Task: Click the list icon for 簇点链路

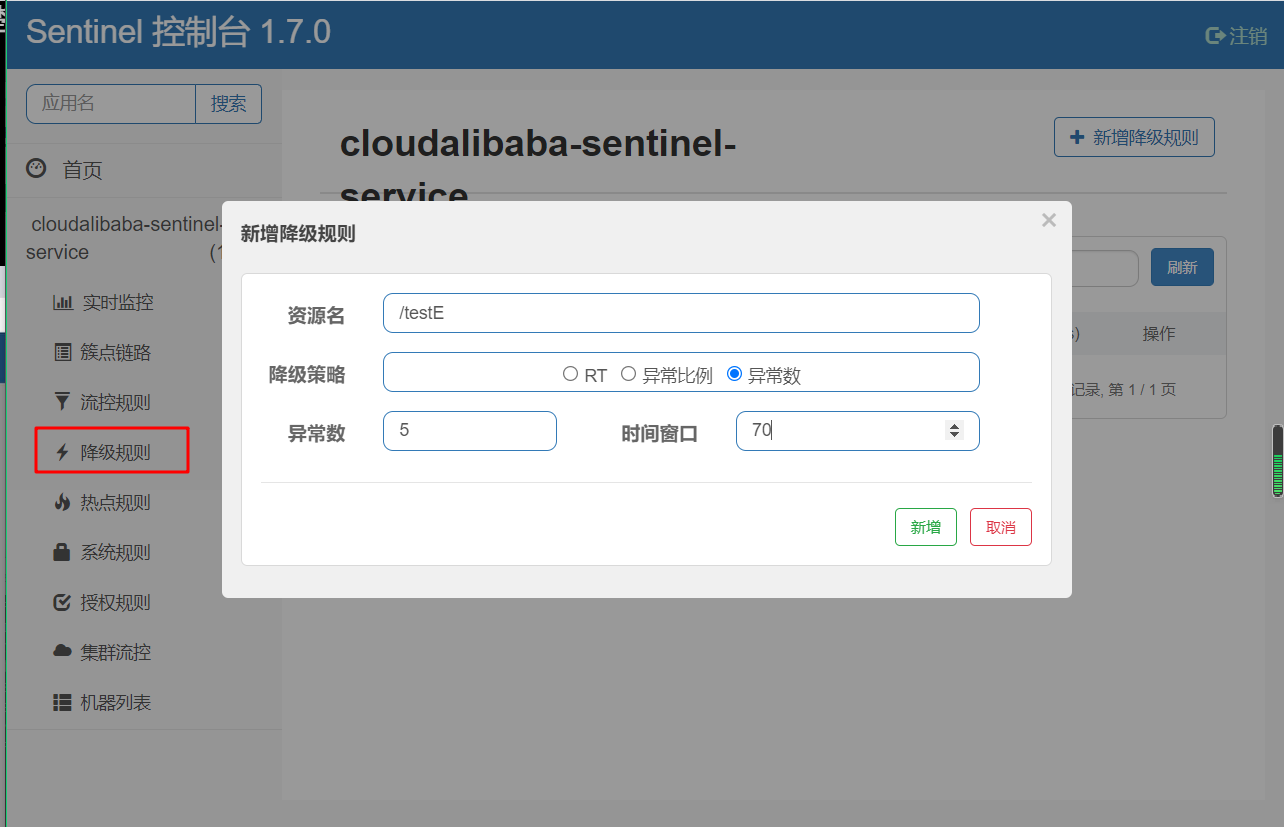Action: click(62, 352)
